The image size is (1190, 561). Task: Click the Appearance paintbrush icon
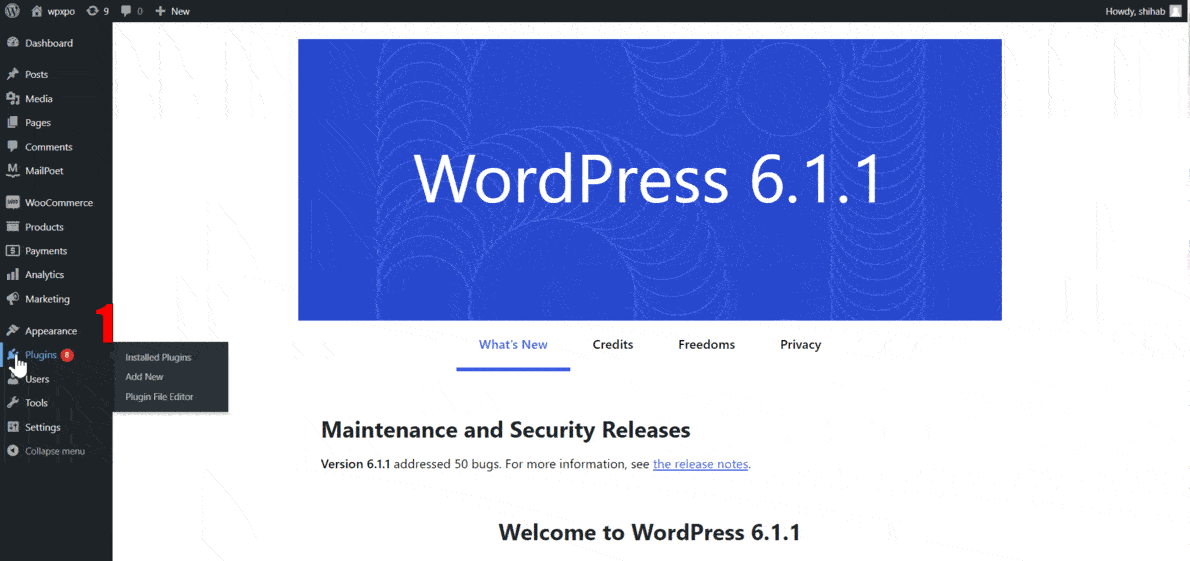pos(12,331)
